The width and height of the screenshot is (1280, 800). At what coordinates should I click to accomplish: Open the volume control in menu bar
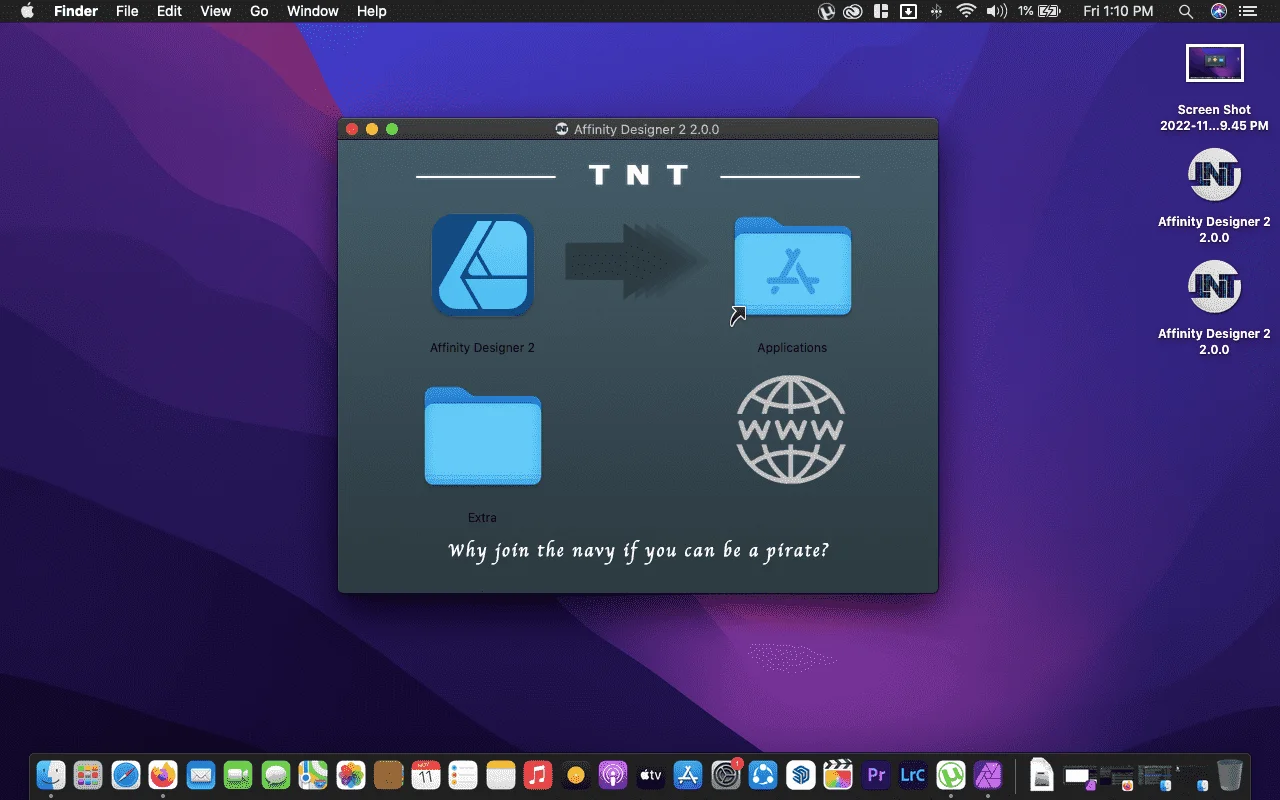tap(996, 11)
